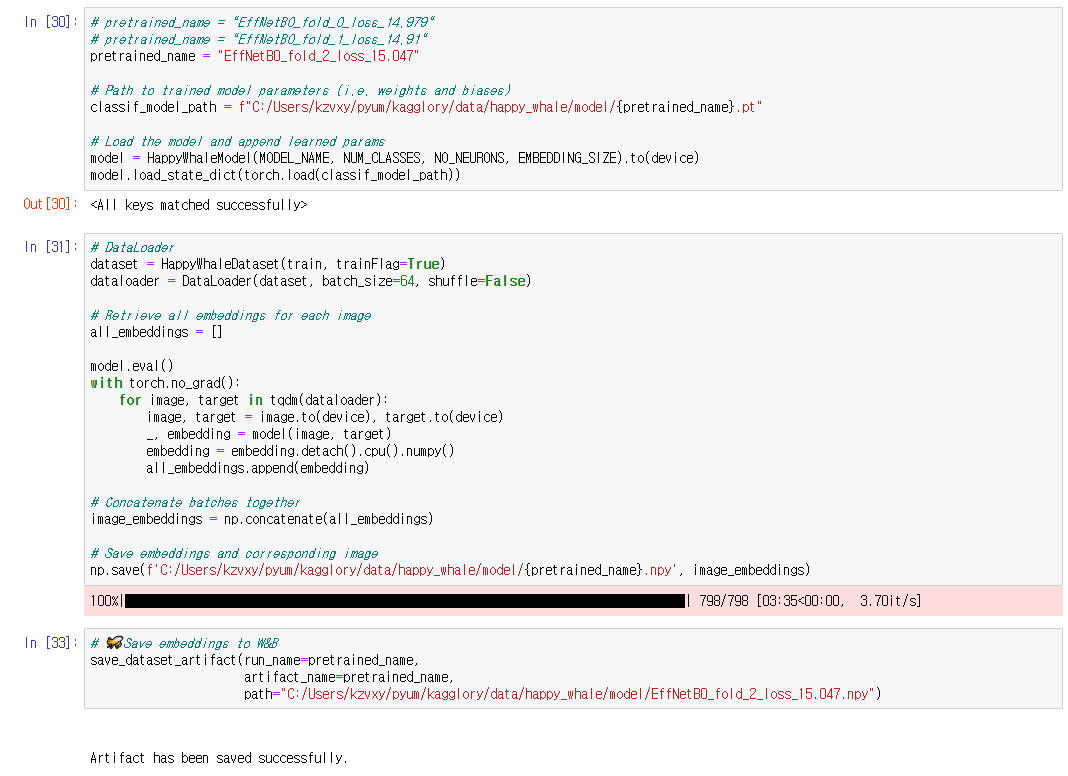This screenshot has width=1068, height=776.
Task: Click the '798/798 [03:35<00:00, 3.70it/s]' progress text
Action: [x=810, y=601]
